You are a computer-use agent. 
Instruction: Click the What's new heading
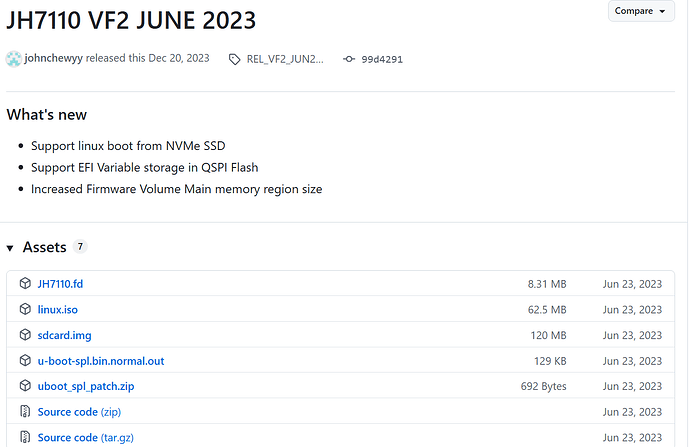[47, 115]
